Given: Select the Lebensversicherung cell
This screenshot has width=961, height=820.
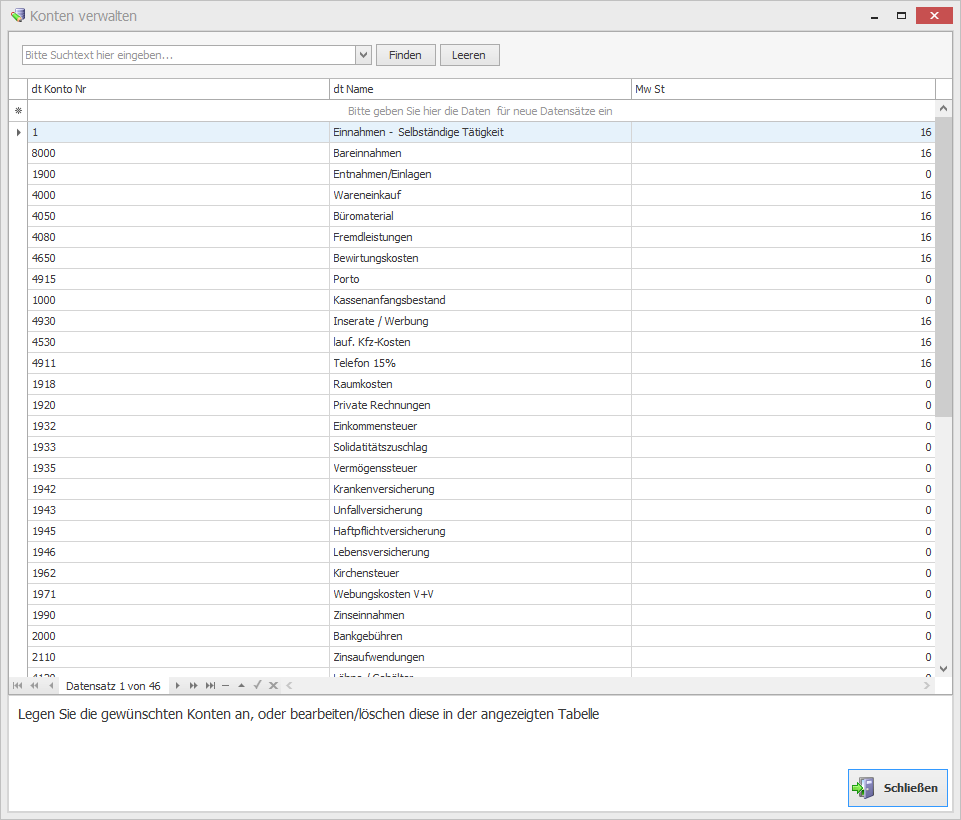Looking at the screenshot, I should click(x=480, y=552).
